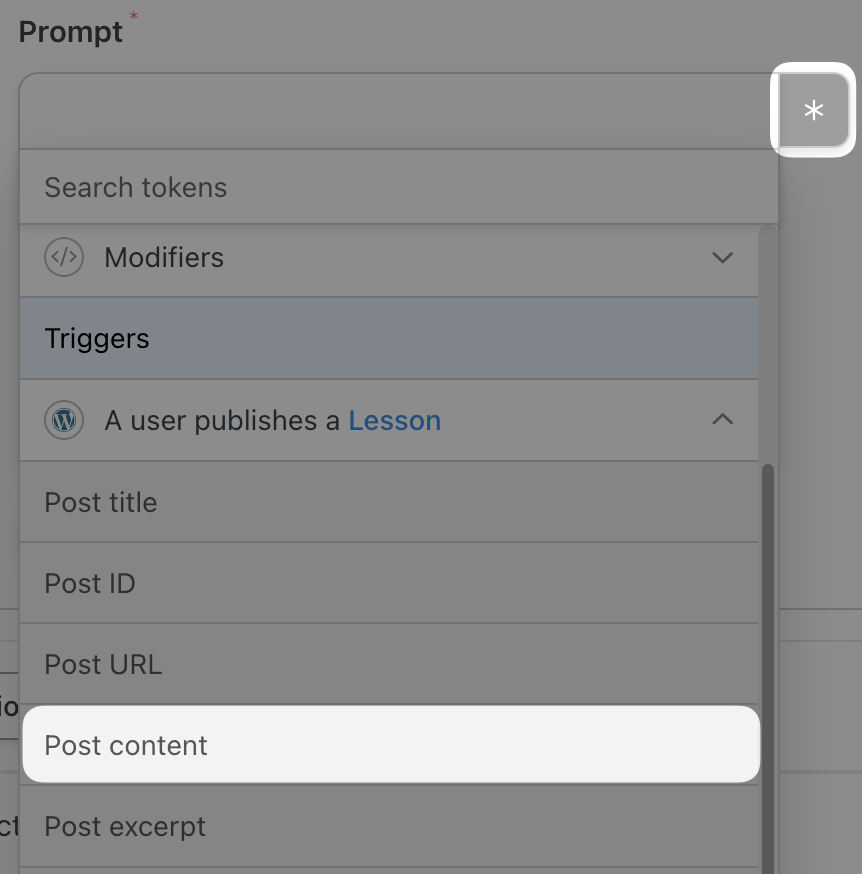Open the Modifiers token group
Image resolution: width=862 pixels, height=874 pixels.
coord(389,258)
